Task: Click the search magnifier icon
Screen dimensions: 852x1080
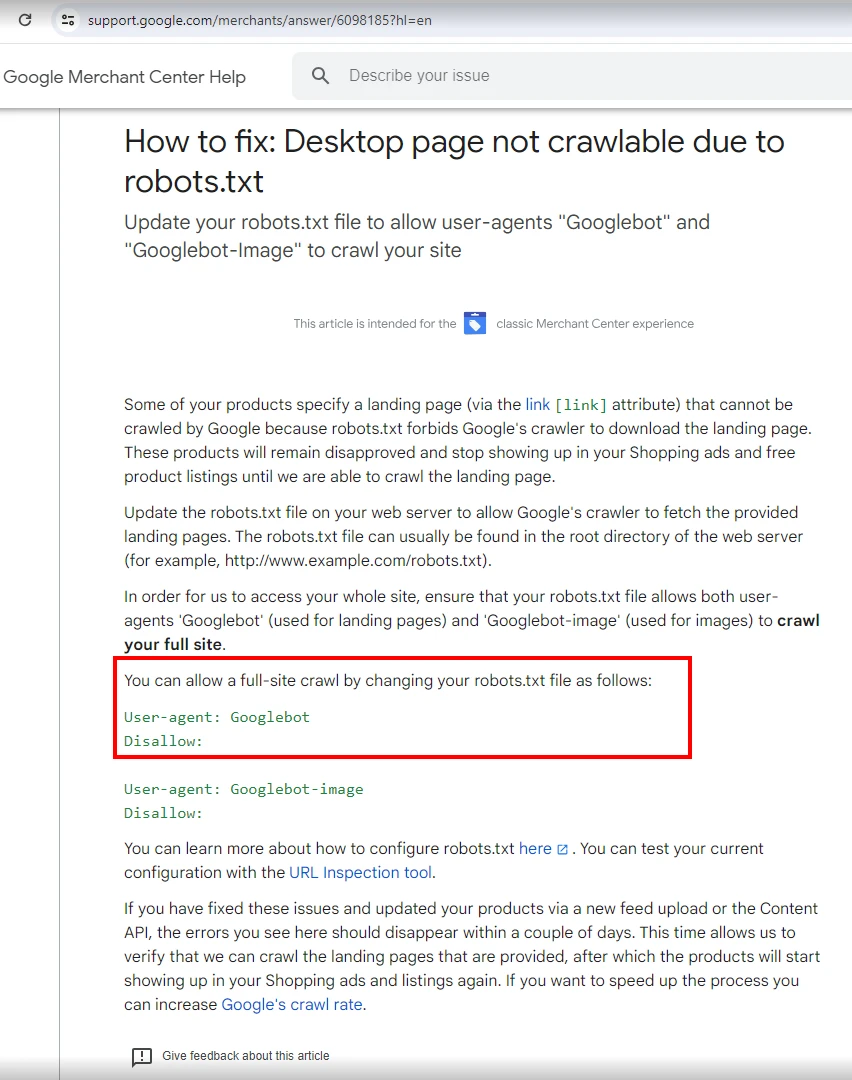Action: coord(320,76)
